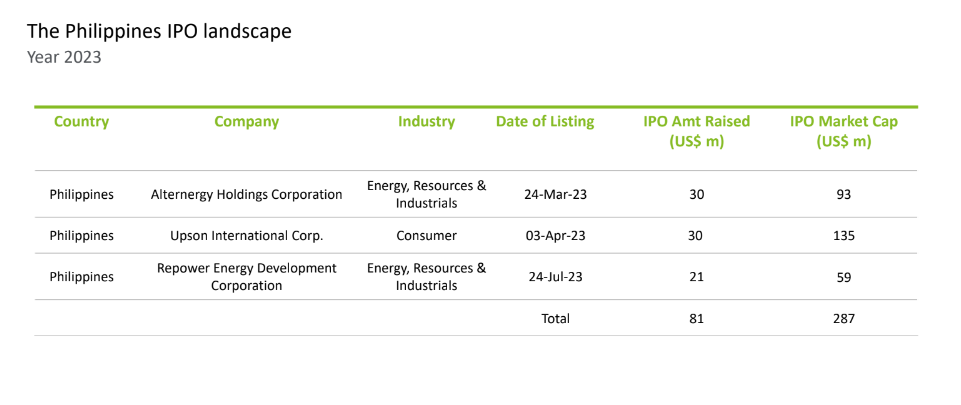Click the date '03-Apr-23'
The height and width of the screenshot is (405, 961).
point(556,236)
